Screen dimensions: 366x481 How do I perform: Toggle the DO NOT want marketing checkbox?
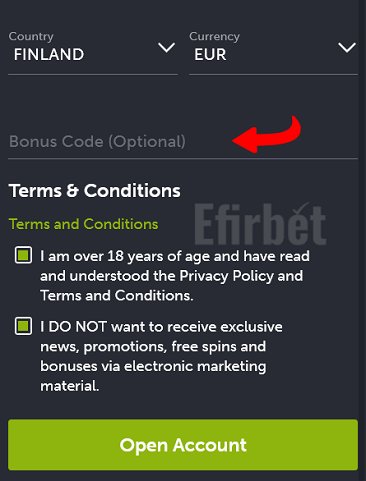coord(23,326)
